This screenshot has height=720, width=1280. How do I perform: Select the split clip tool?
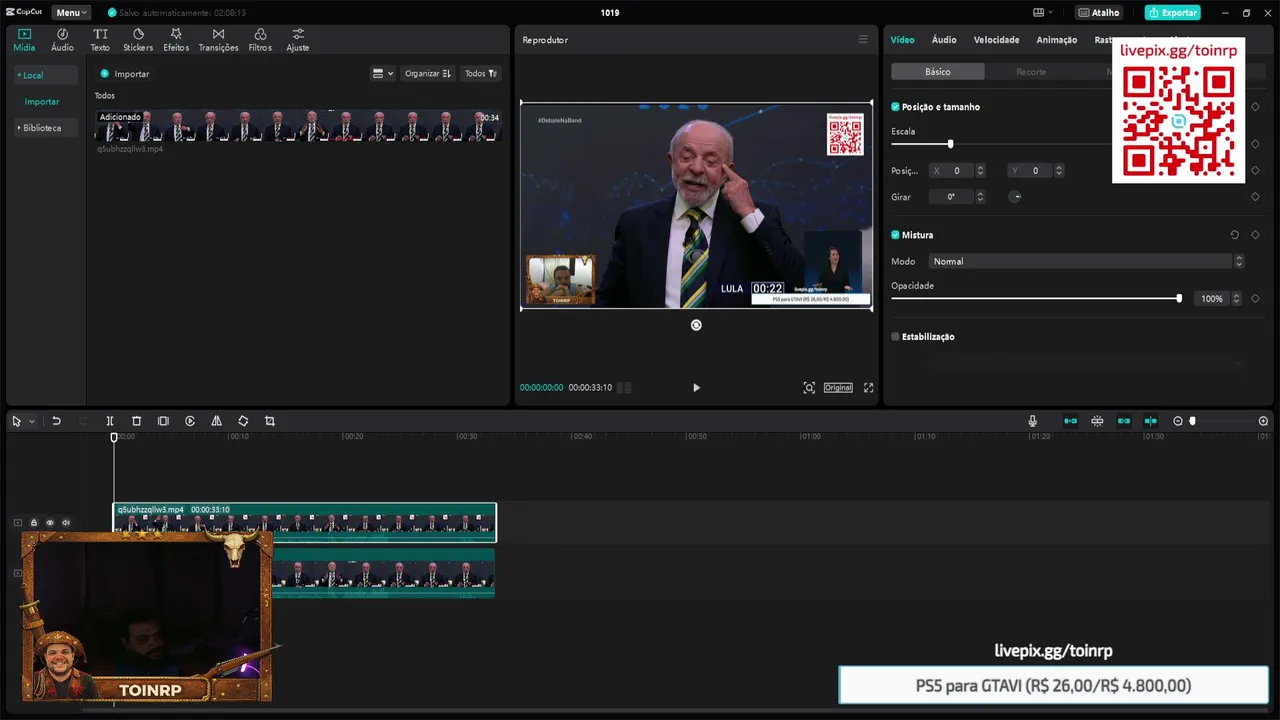[x=110, y=421]
